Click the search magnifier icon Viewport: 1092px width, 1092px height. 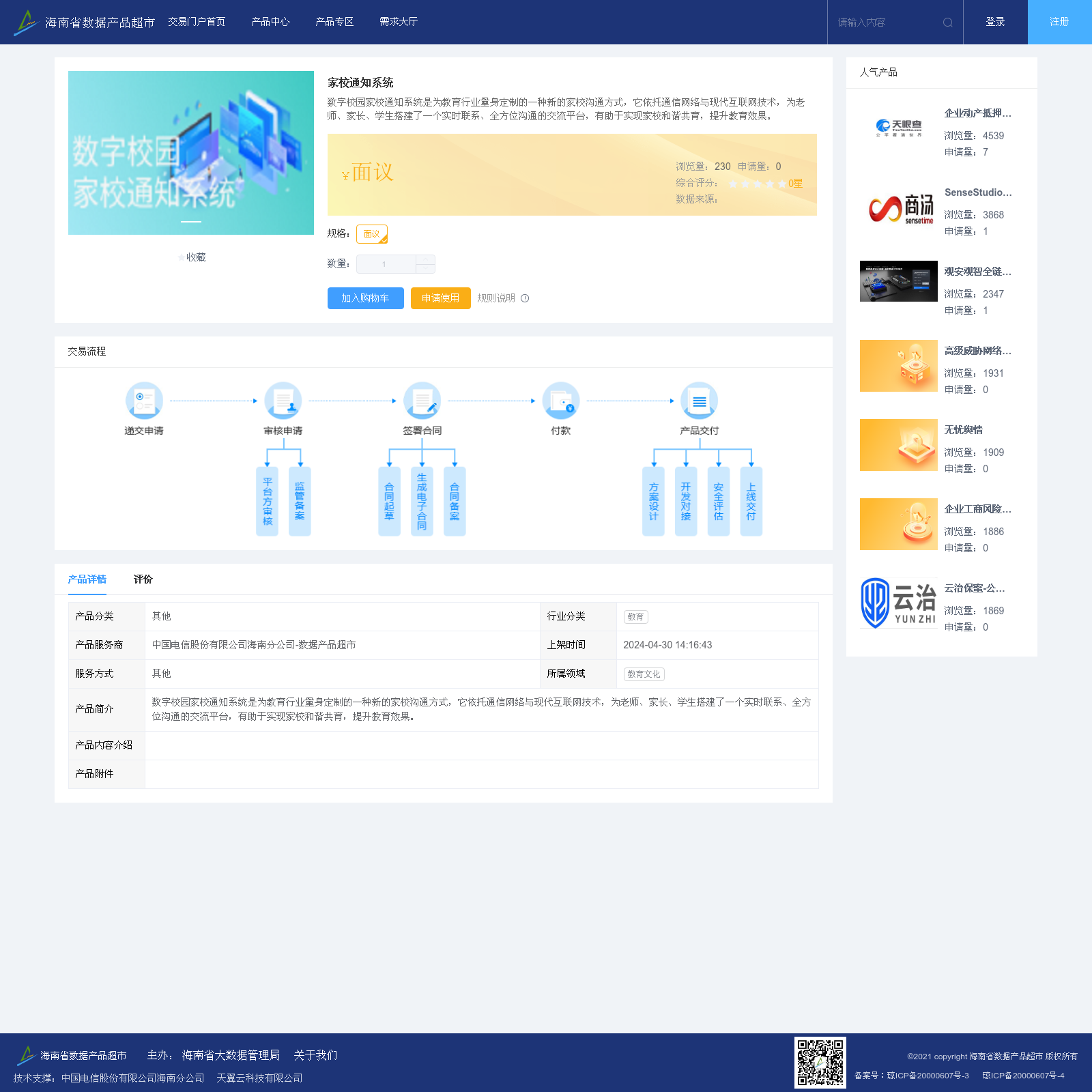click(x=948, y=23)
